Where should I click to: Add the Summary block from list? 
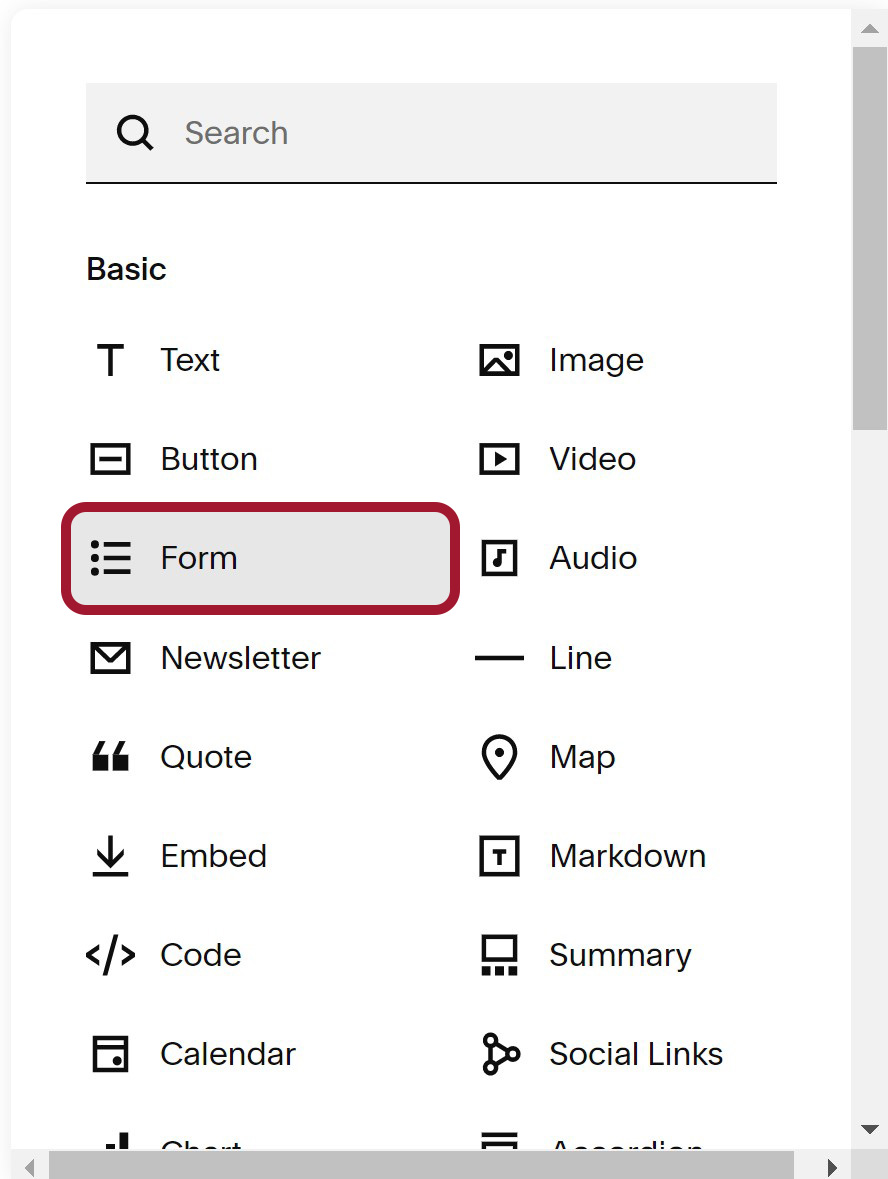[586, 955]
